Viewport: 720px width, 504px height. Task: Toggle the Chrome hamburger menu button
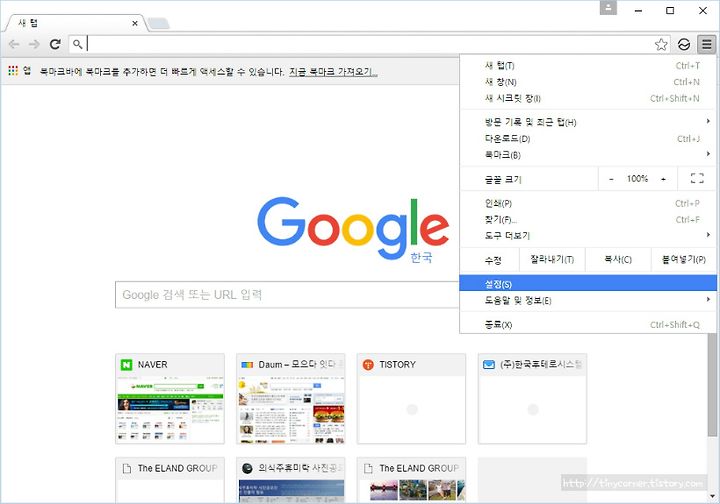click(706, 45)
